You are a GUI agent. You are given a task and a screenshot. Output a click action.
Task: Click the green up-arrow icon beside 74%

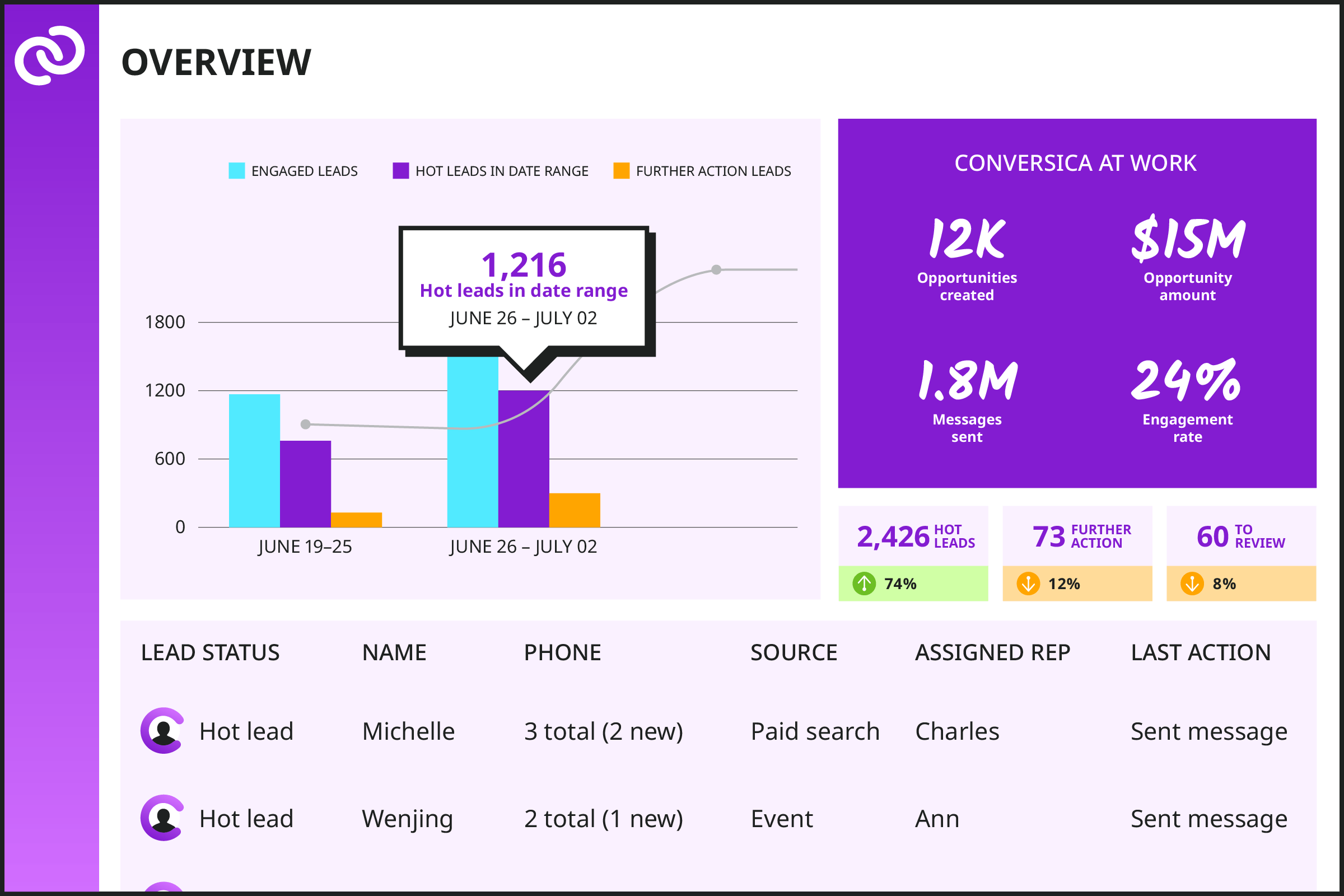[x=864, y=584]
